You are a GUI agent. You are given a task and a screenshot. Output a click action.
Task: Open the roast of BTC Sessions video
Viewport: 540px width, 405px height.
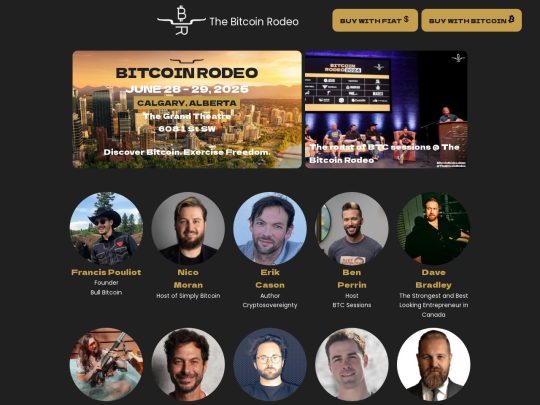point(386,110)
